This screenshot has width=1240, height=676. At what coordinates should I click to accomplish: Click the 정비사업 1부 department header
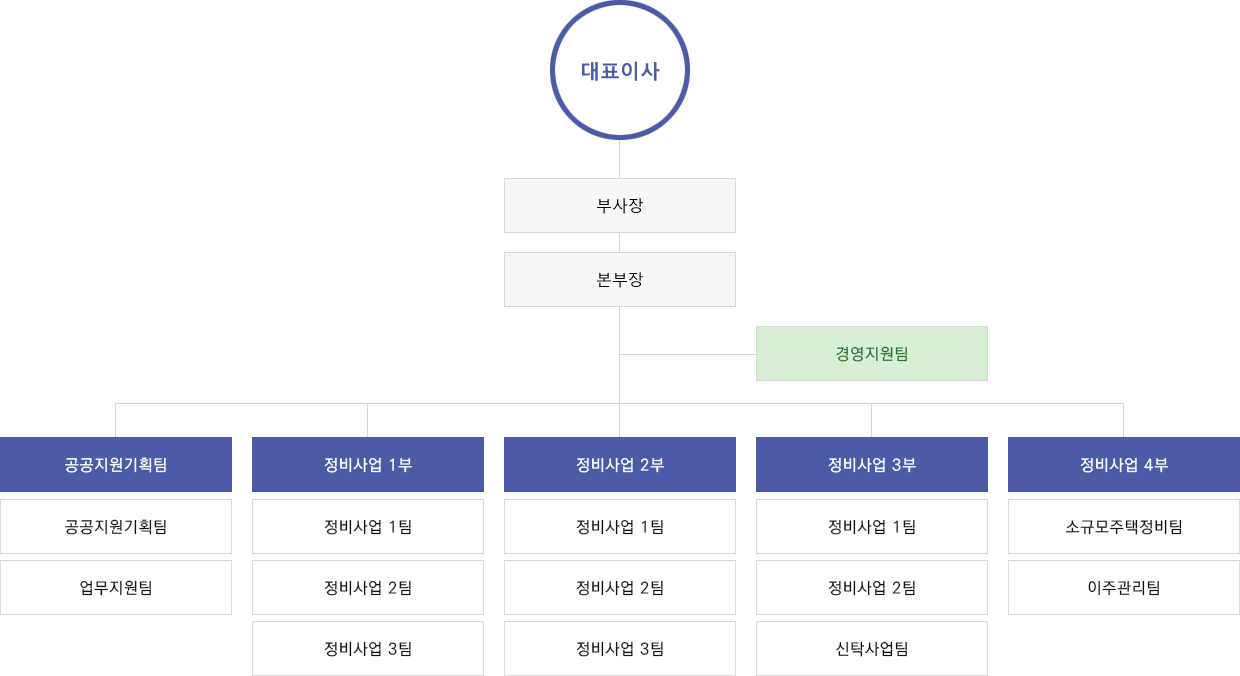368,464
